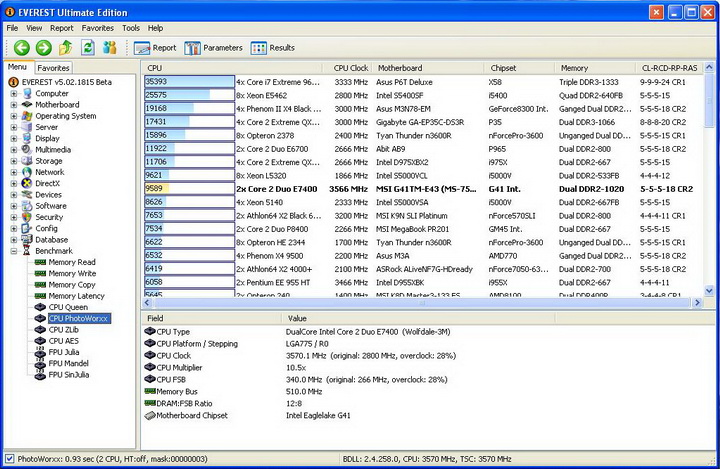720x469 pixels.
Task: Collapse the Benchmark tree node
Action: 14,251
